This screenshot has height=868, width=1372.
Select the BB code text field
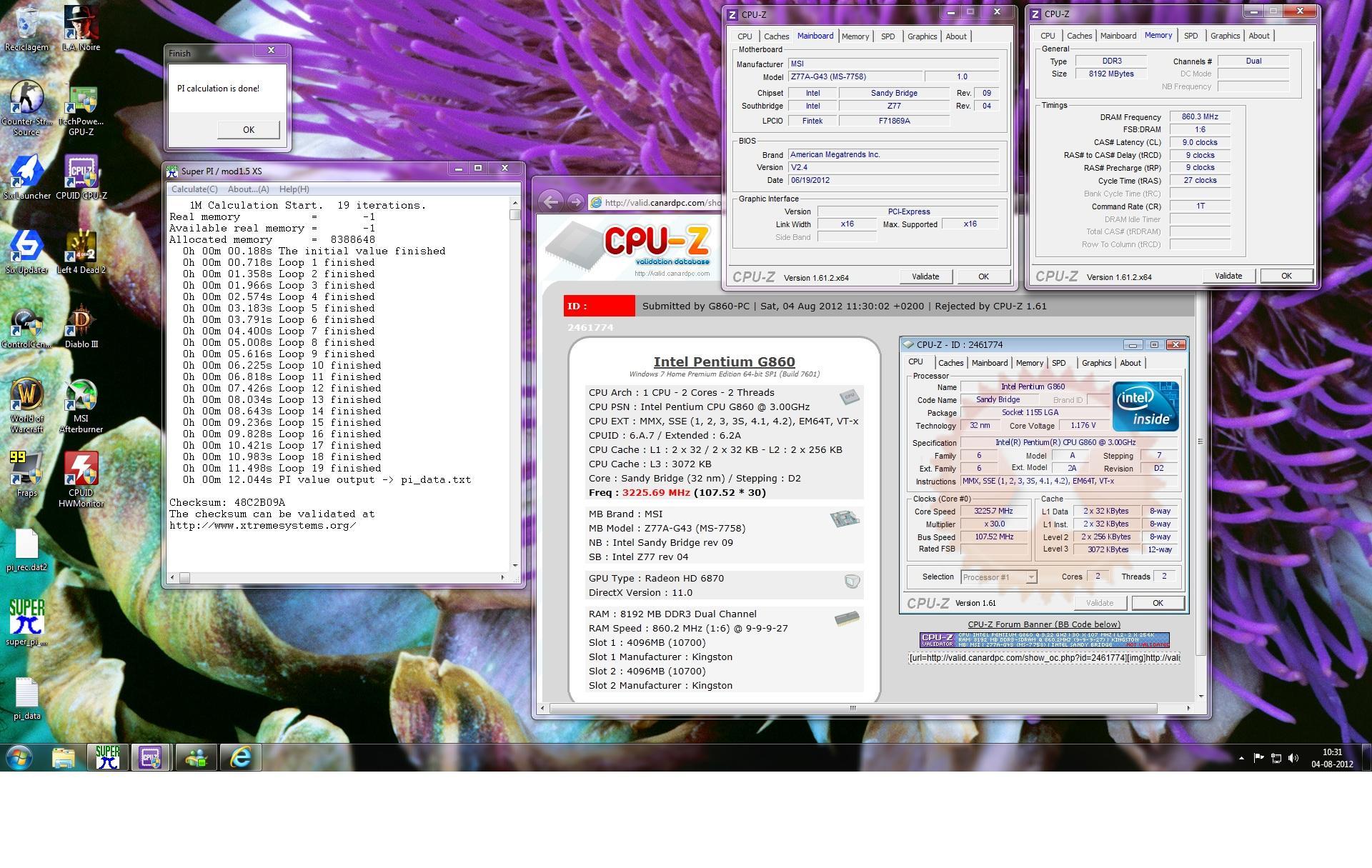1044,657
